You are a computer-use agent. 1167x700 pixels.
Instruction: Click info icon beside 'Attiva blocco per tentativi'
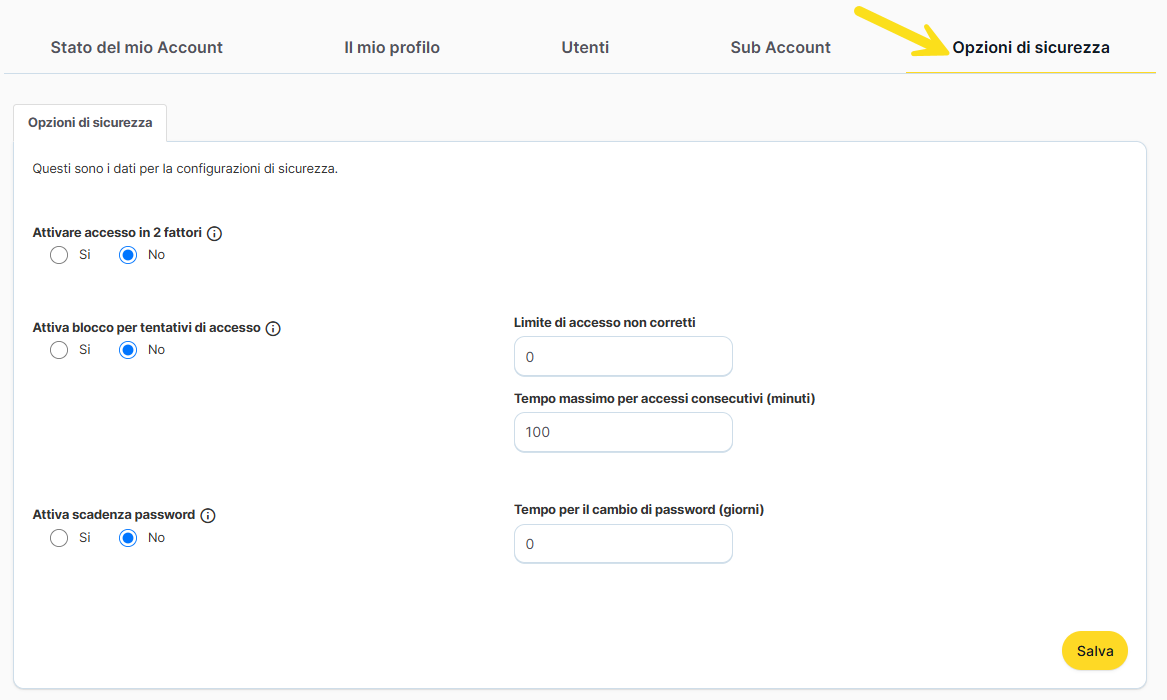(273, 328)
